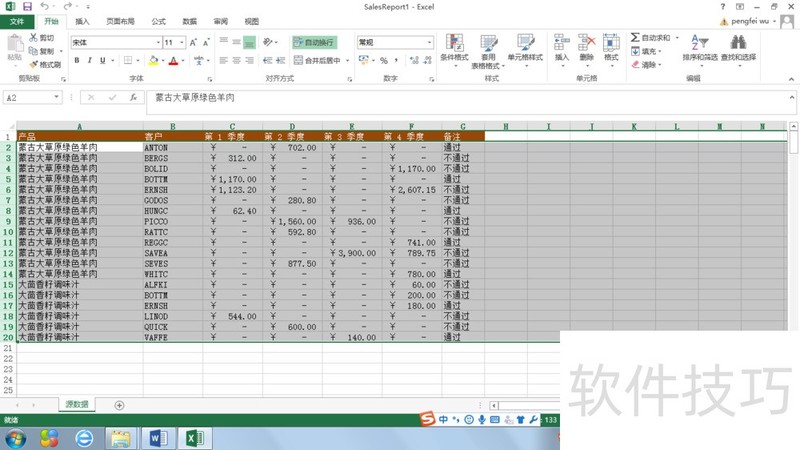Screen dimensions: 800x450
Task: Toggle Italic formatting
Action: pyautogui.click(x=89, y=60)
